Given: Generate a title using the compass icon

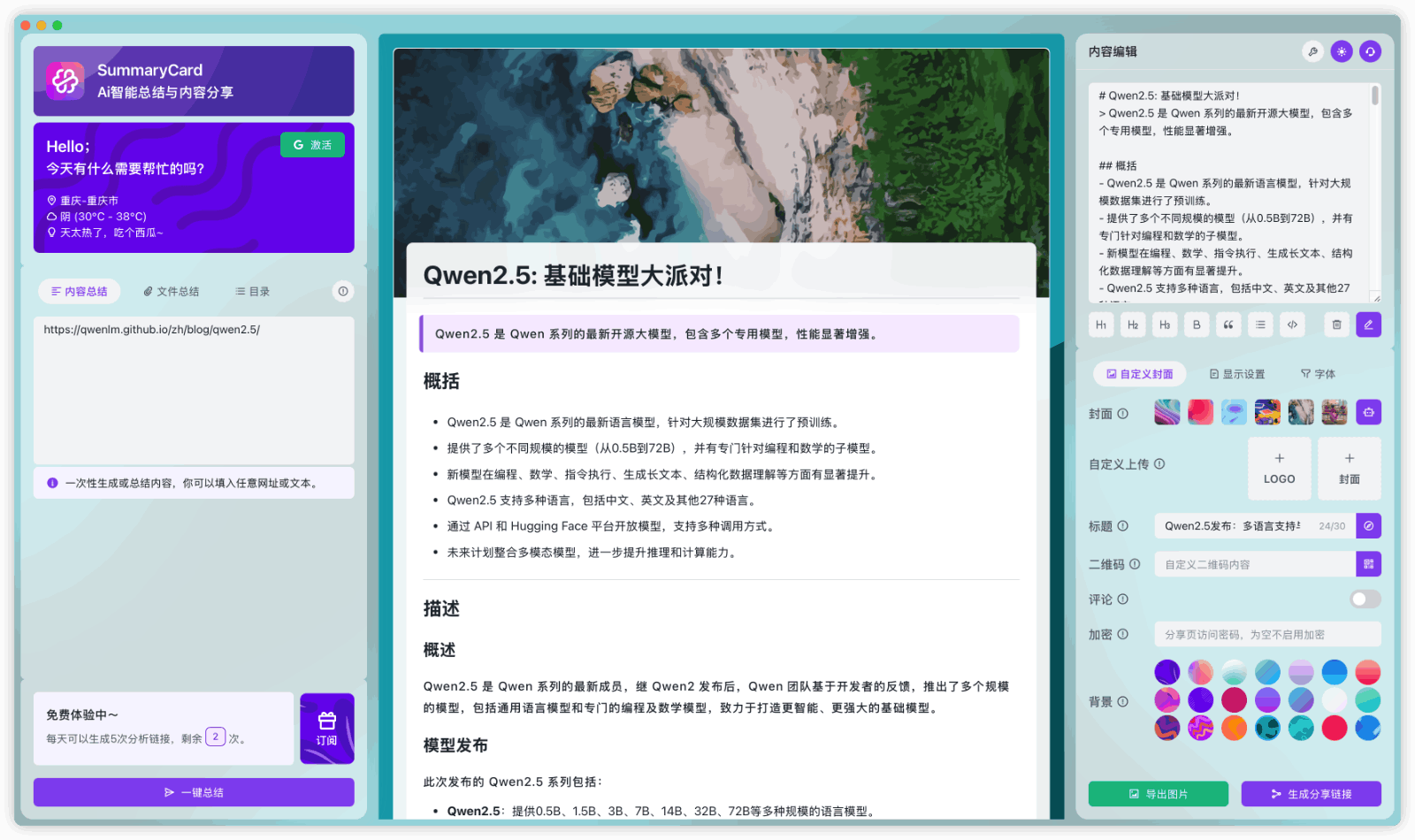Looking at the screenshot, I should (1368, 525).
